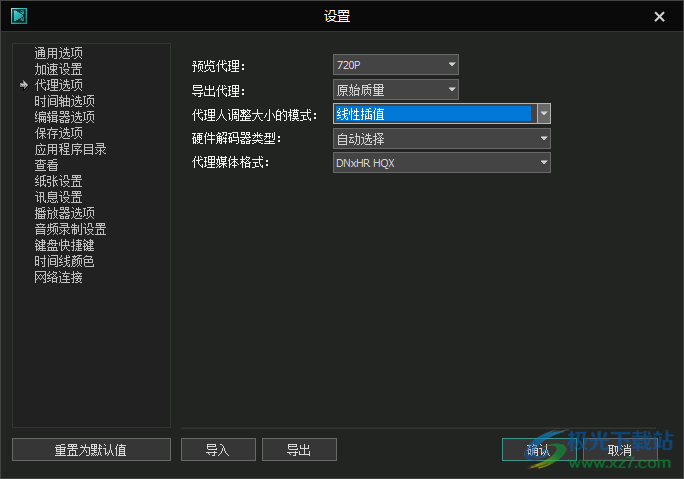Open 代理媒体格式 DNxHR HQX dropdown

pos(442,163)
